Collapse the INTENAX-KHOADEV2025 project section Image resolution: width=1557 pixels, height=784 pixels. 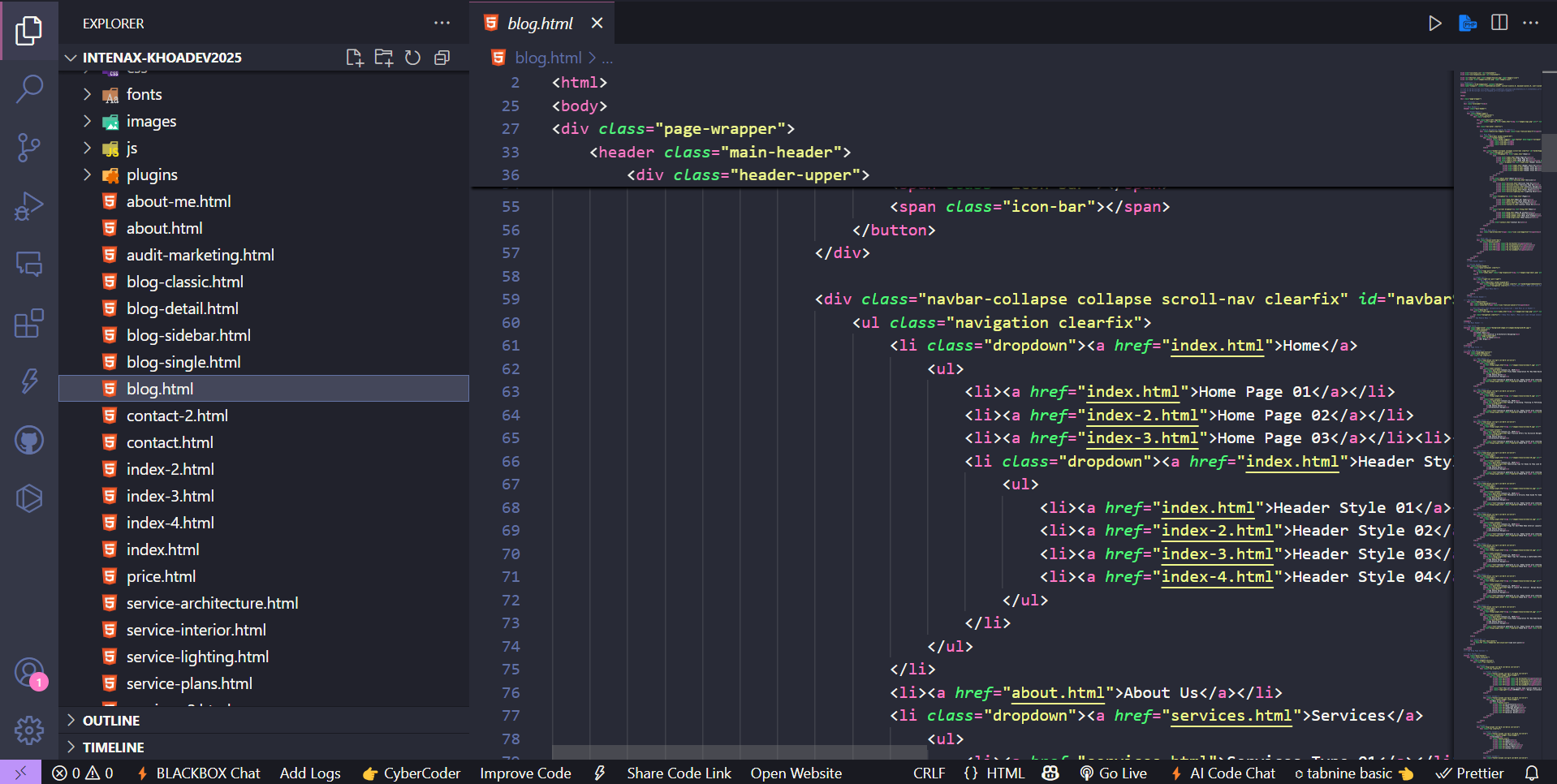[162, 58]
